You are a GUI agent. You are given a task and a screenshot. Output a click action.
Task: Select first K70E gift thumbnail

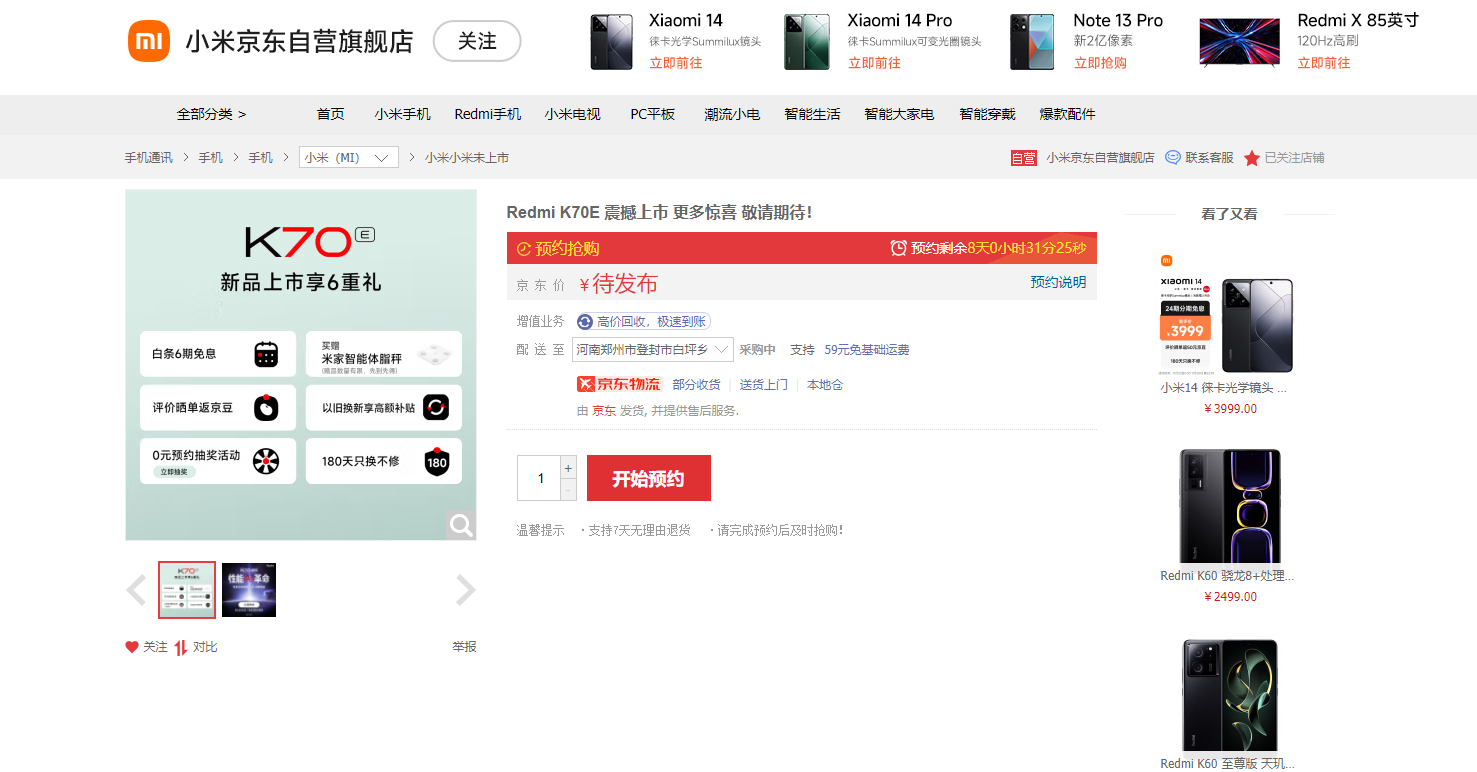click(187, 590)
